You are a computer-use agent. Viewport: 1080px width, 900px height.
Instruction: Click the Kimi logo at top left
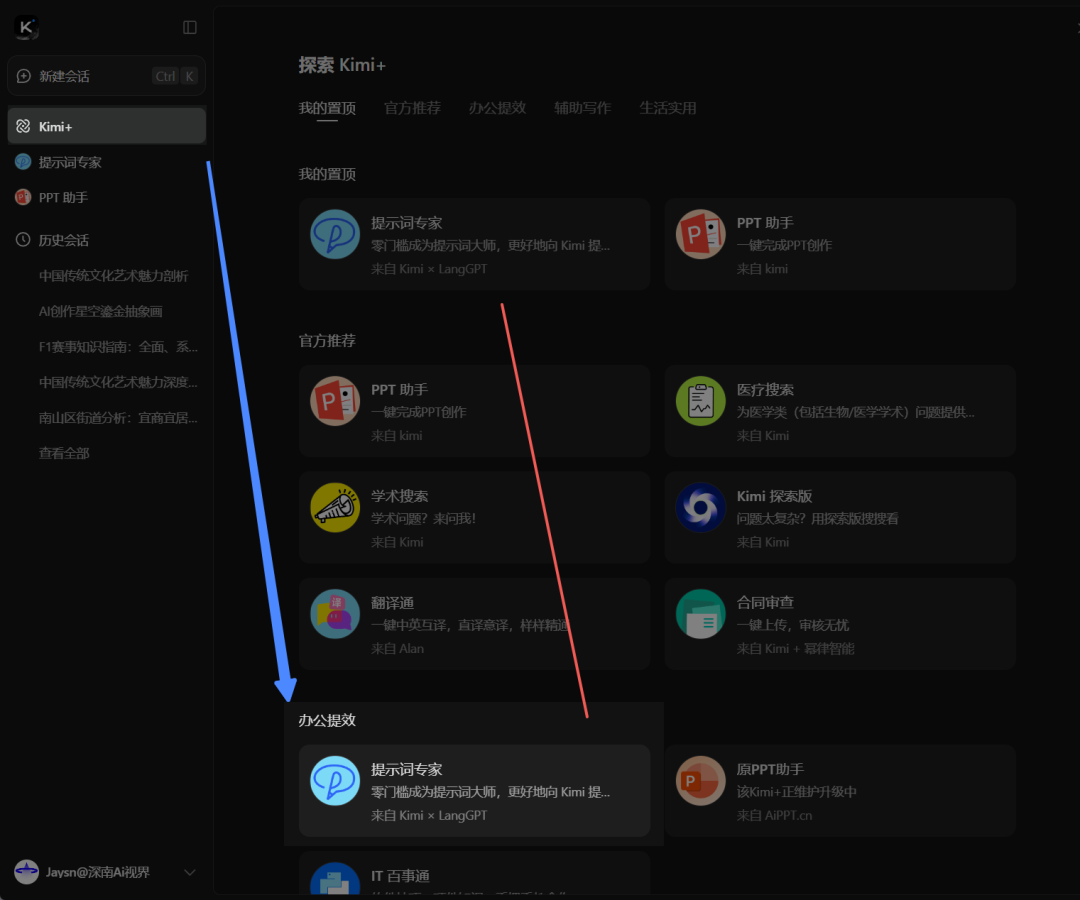(25, 27)
